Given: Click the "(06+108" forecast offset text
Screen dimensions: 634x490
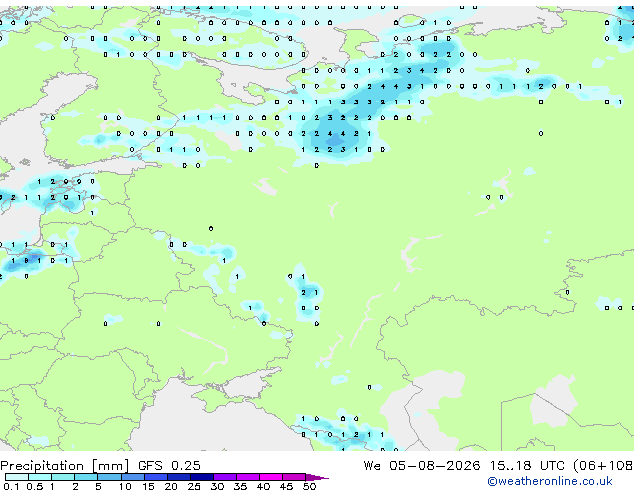Looking at the screenshot, I should pyautogui.click(x=603, y=466).
